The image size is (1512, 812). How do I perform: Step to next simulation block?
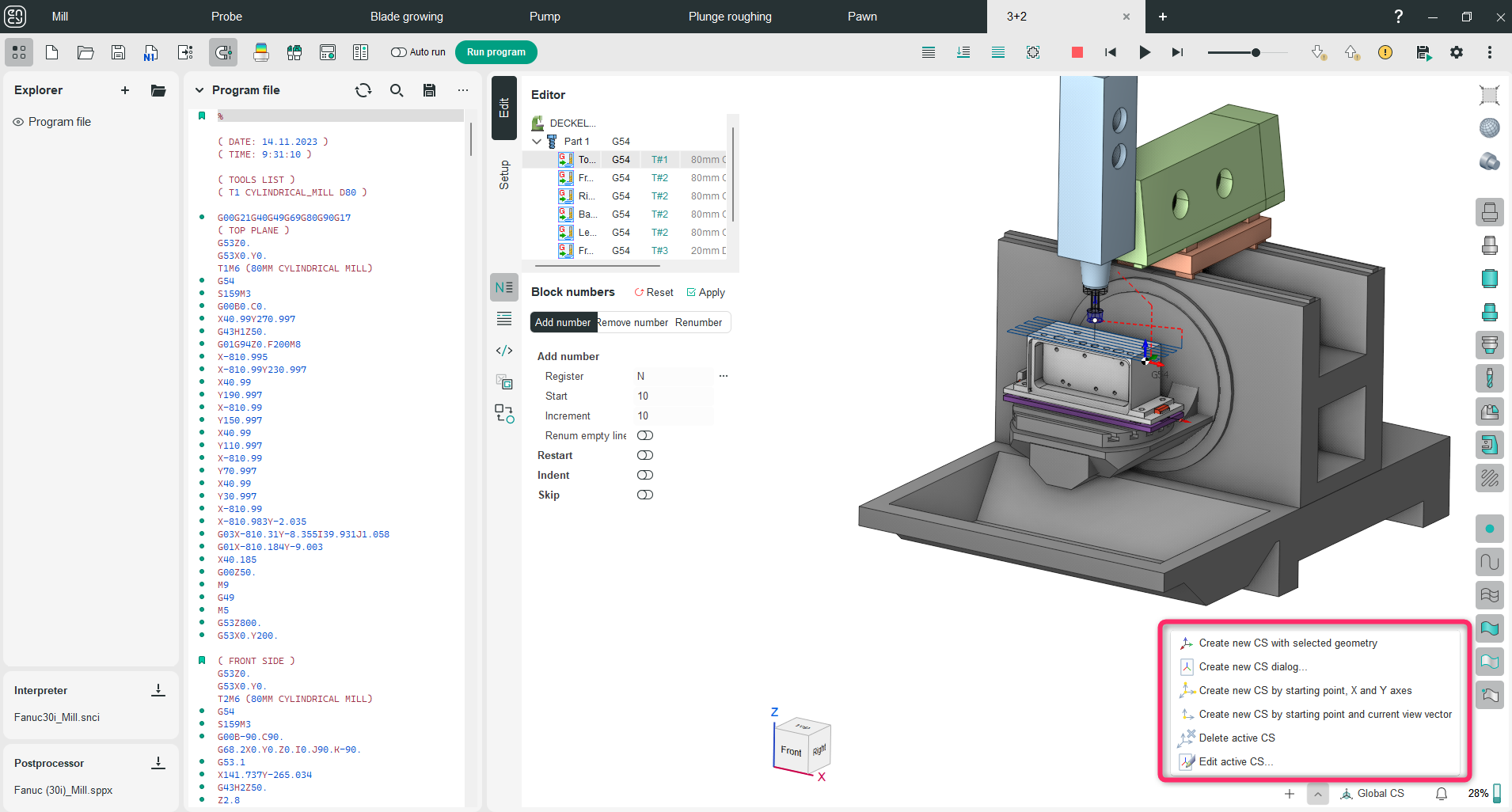pyautogui.click(x=1177, y=52)
